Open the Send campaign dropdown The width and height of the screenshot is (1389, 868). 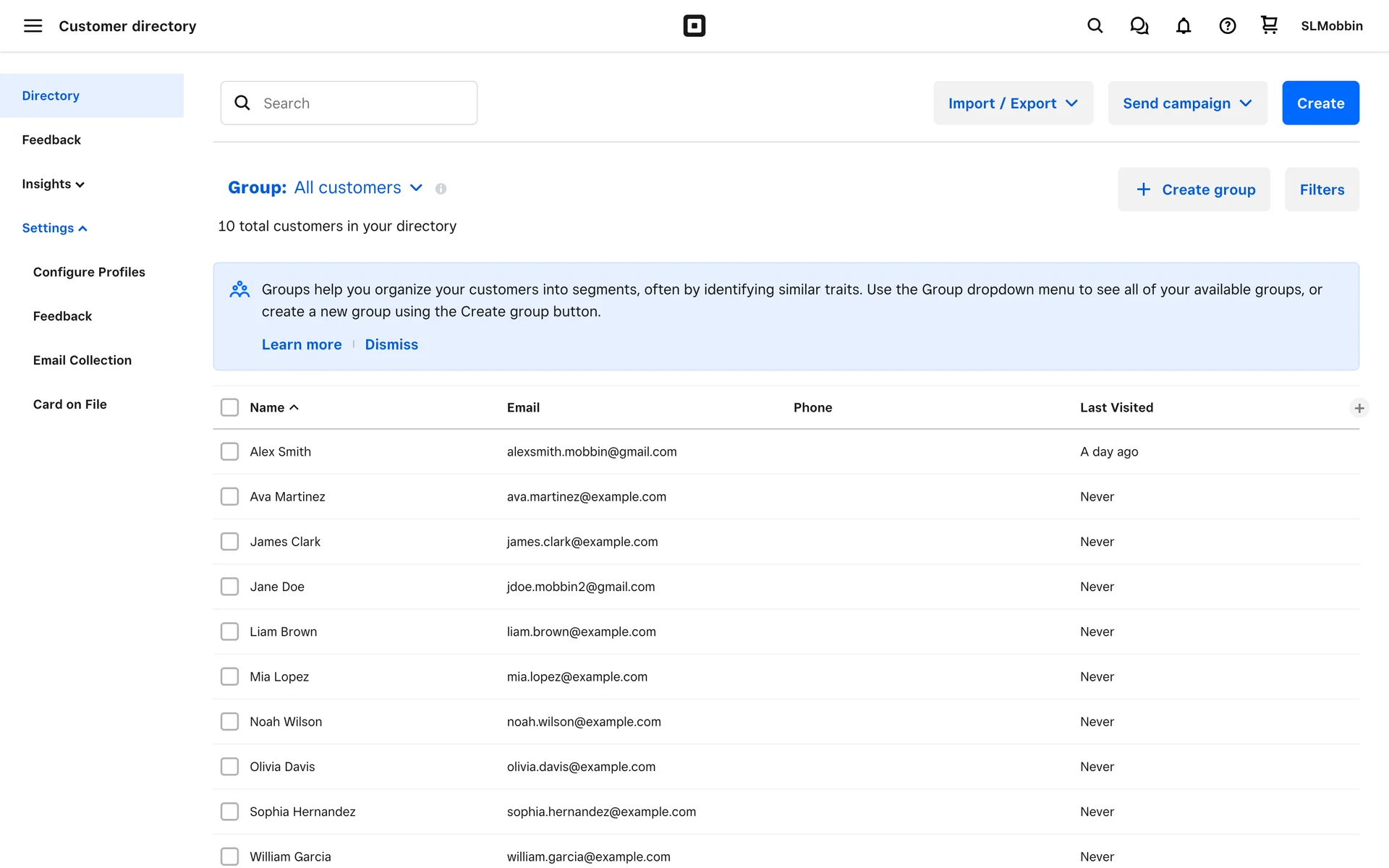[1186, 103]
